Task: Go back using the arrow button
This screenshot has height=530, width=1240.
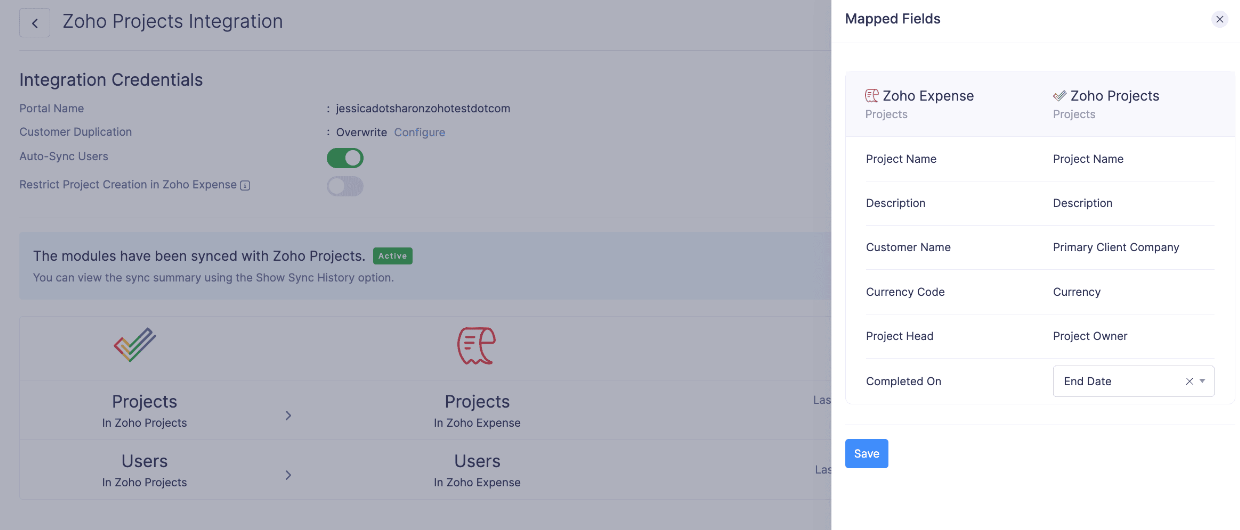Action: coord(35,22)
